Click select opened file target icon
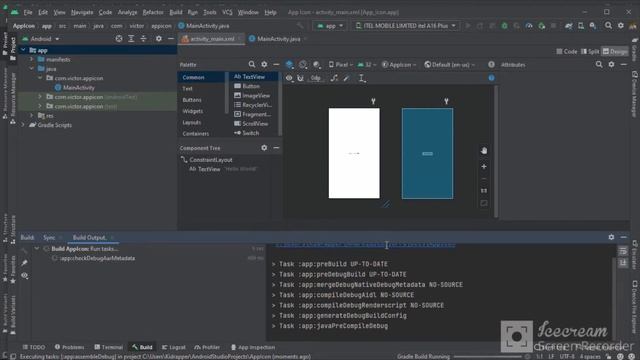This screenshot has width=640, height=360. [119, 39]
